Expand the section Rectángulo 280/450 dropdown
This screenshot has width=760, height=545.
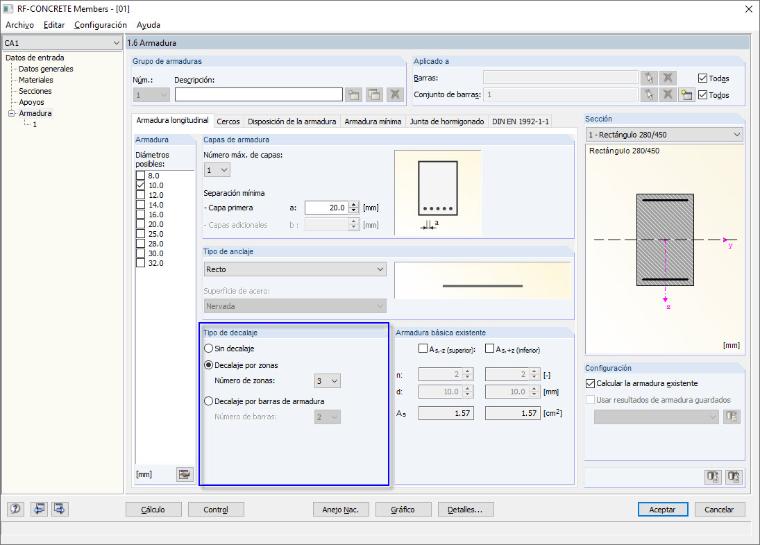tap(665, 134)
